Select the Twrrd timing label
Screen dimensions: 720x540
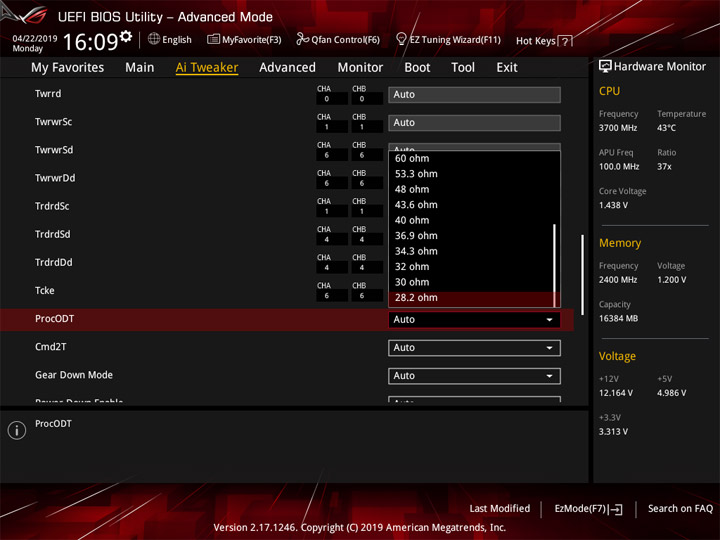tap(48, 94)
